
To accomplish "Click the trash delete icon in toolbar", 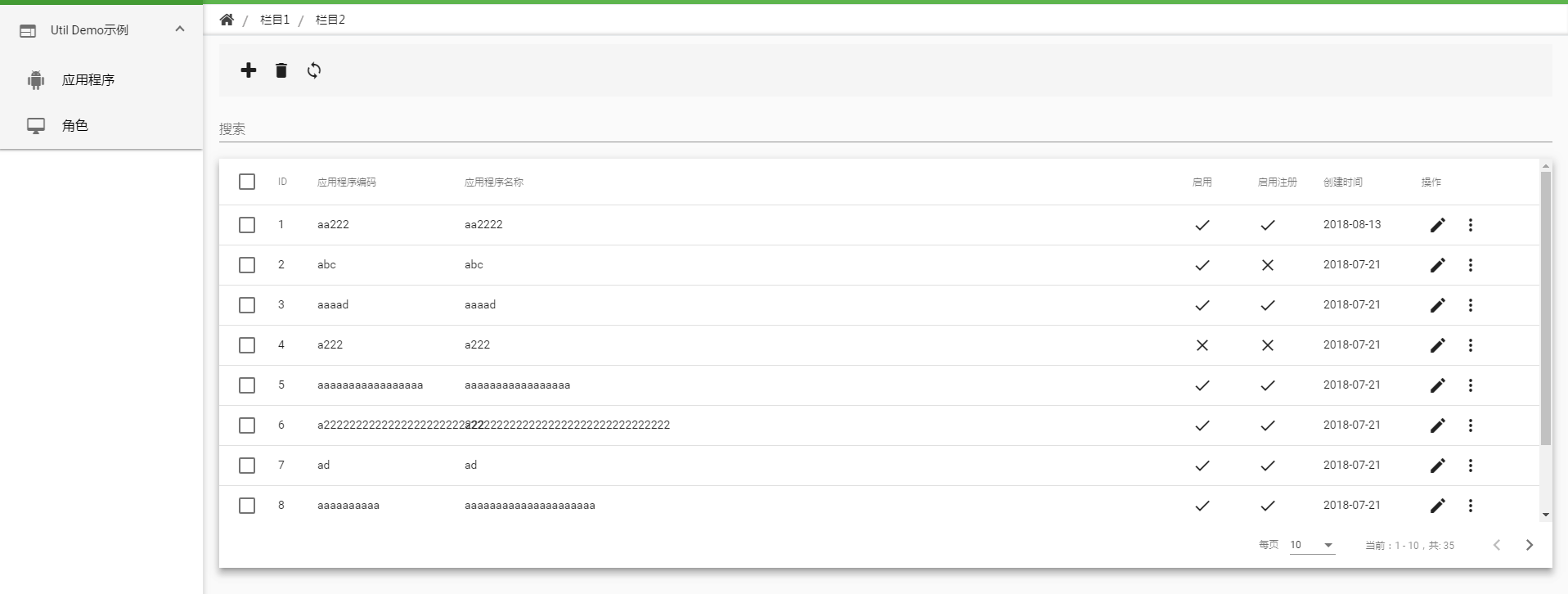I will click(x=281, y=70).
